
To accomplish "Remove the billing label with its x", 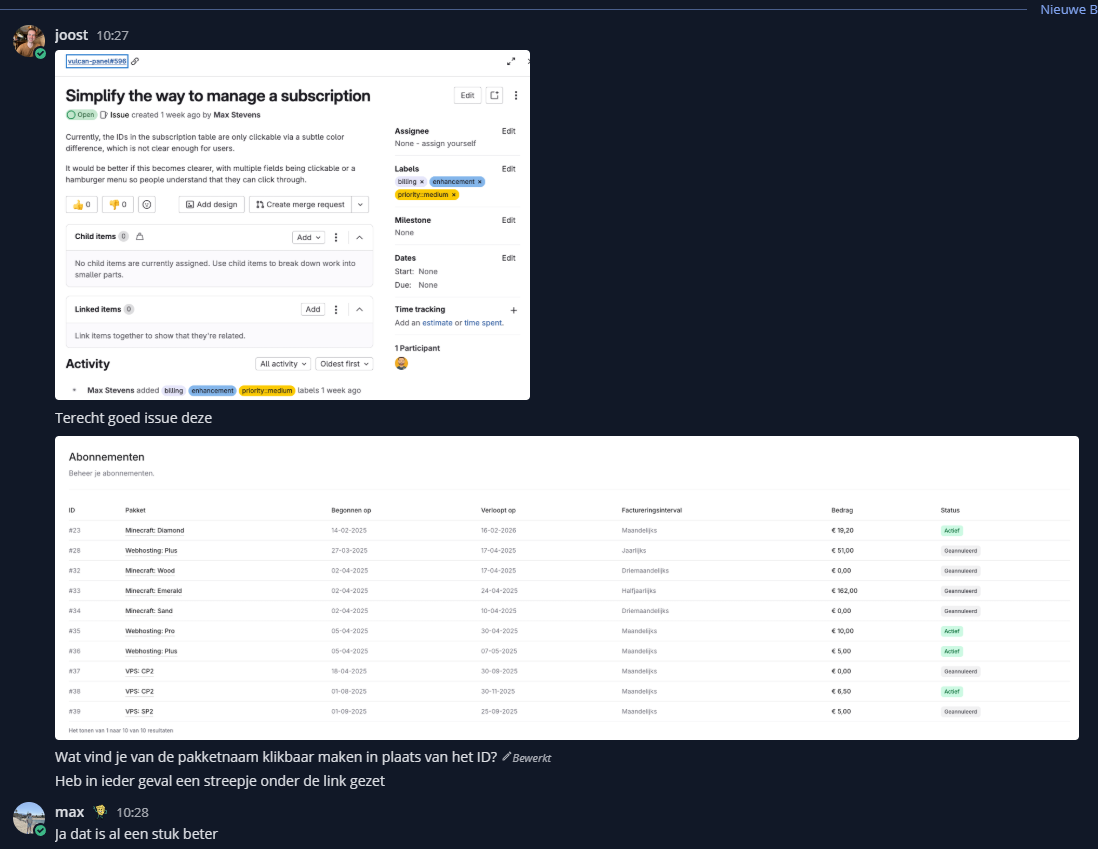I will click(x=422, y=182).
